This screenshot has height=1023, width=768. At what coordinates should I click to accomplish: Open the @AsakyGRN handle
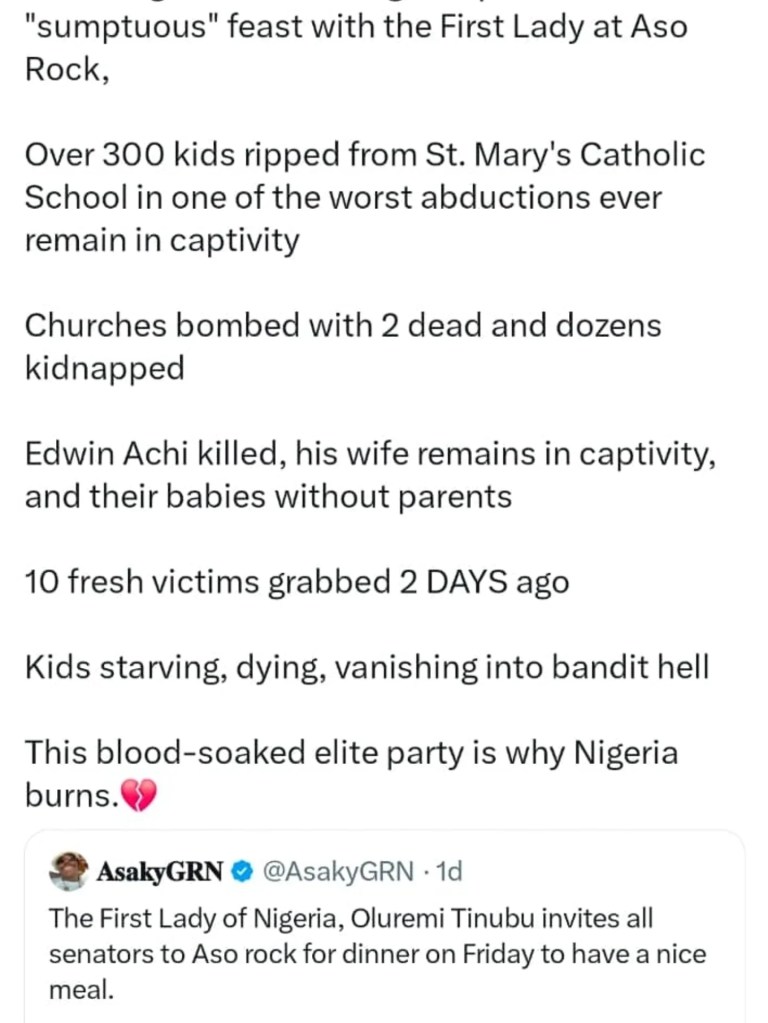(x=336, y=872)
